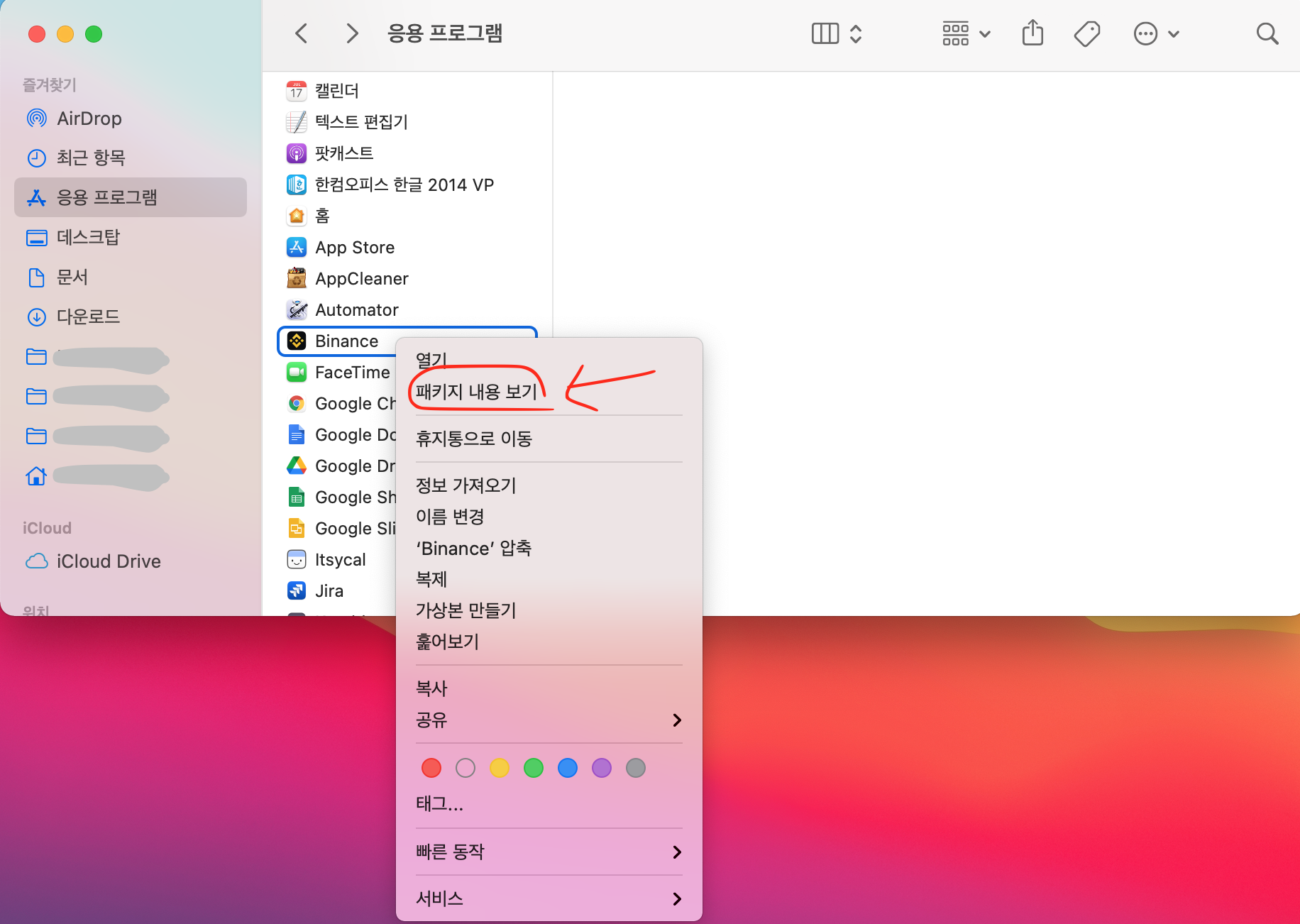Select Google Sheets in the list
This screenshot has height=924, width=1300.
tap(336, 497)
